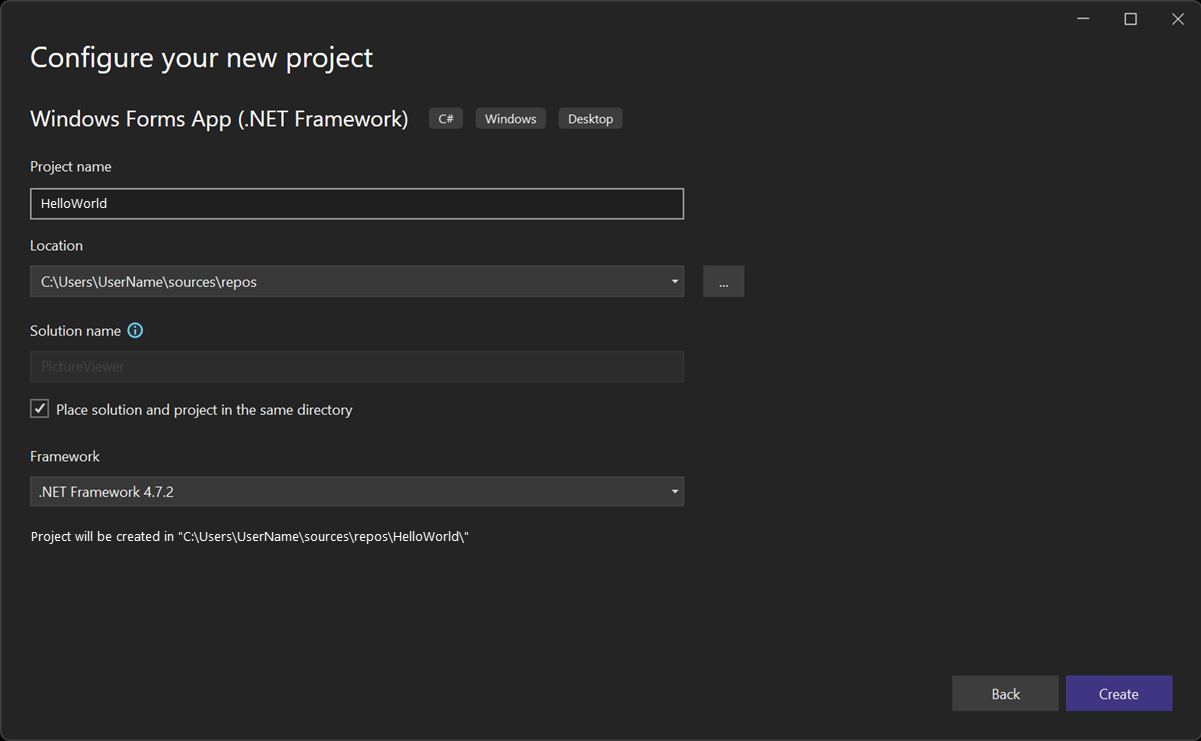The width and height of the screenshot is (1201, 741).
Task: Create the HelloWorld project
Action: pyautogui.click(x=1118, y=693)
